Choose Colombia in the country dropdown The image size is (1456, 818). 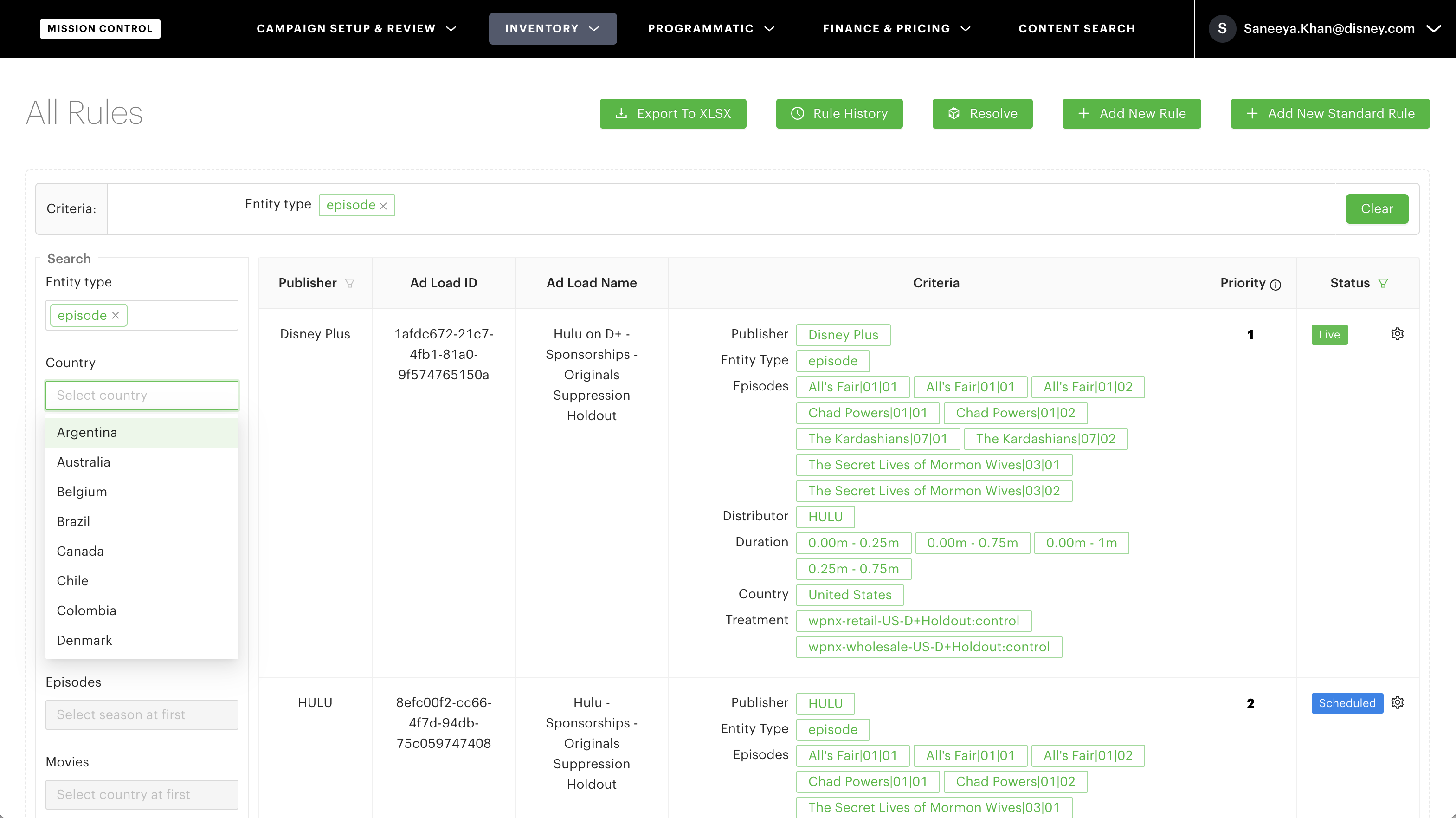tap(142, 611)
